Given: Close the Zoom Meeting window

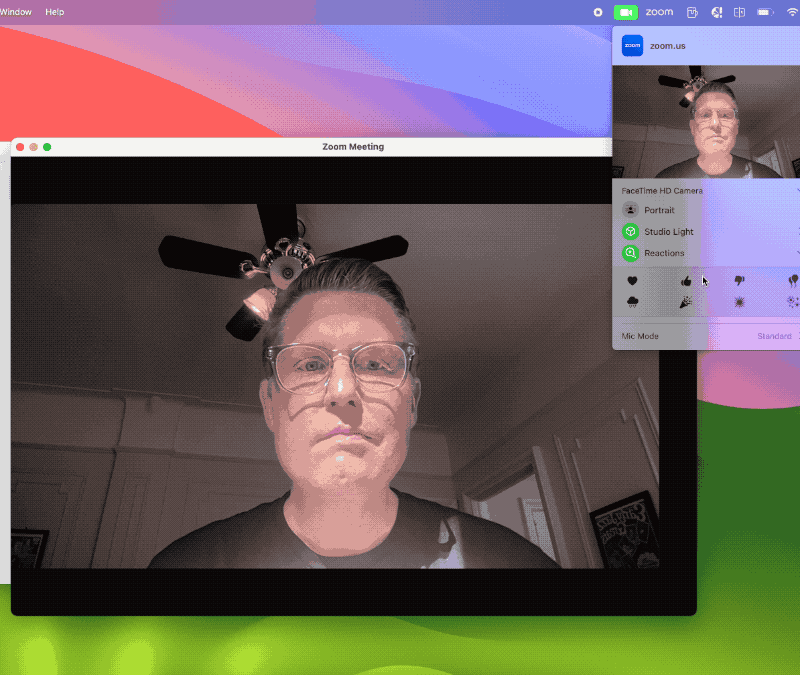Looking at the screenshot, I should click(20, 147).
